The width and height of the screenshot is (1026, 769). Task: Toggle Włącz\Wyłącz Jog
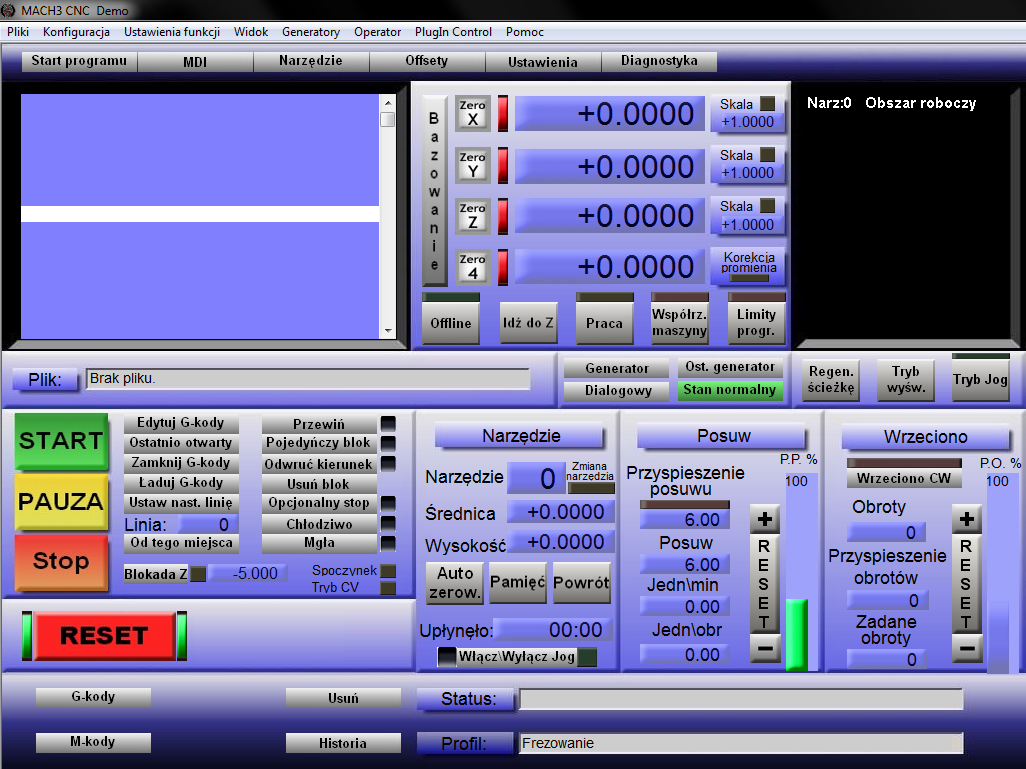pos(517,656)
